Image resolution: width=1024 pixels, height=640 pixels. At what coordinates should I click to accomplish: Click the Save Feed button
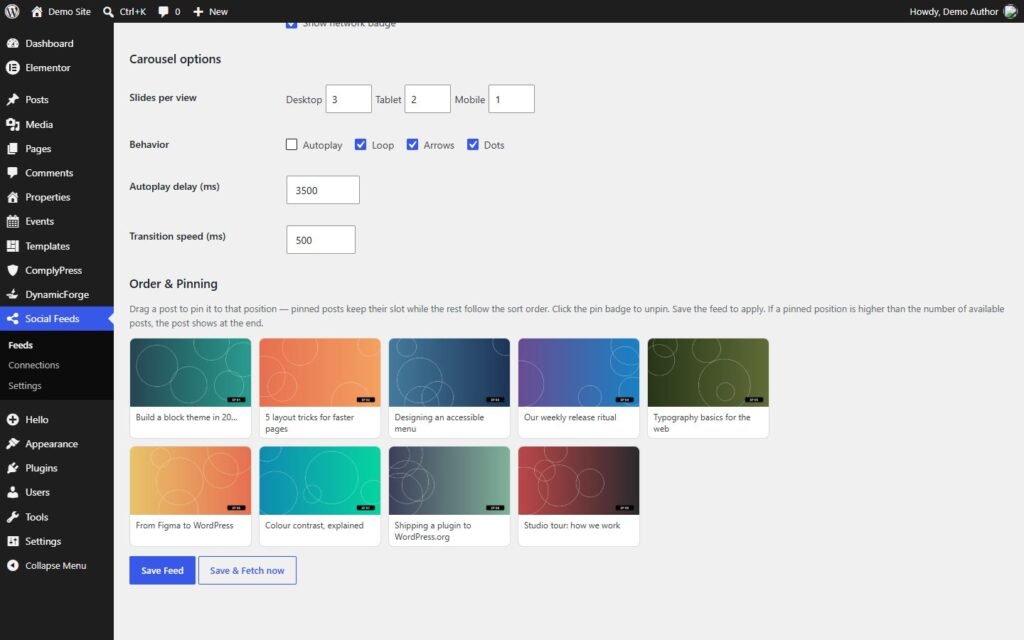click(x=162, y=570)
